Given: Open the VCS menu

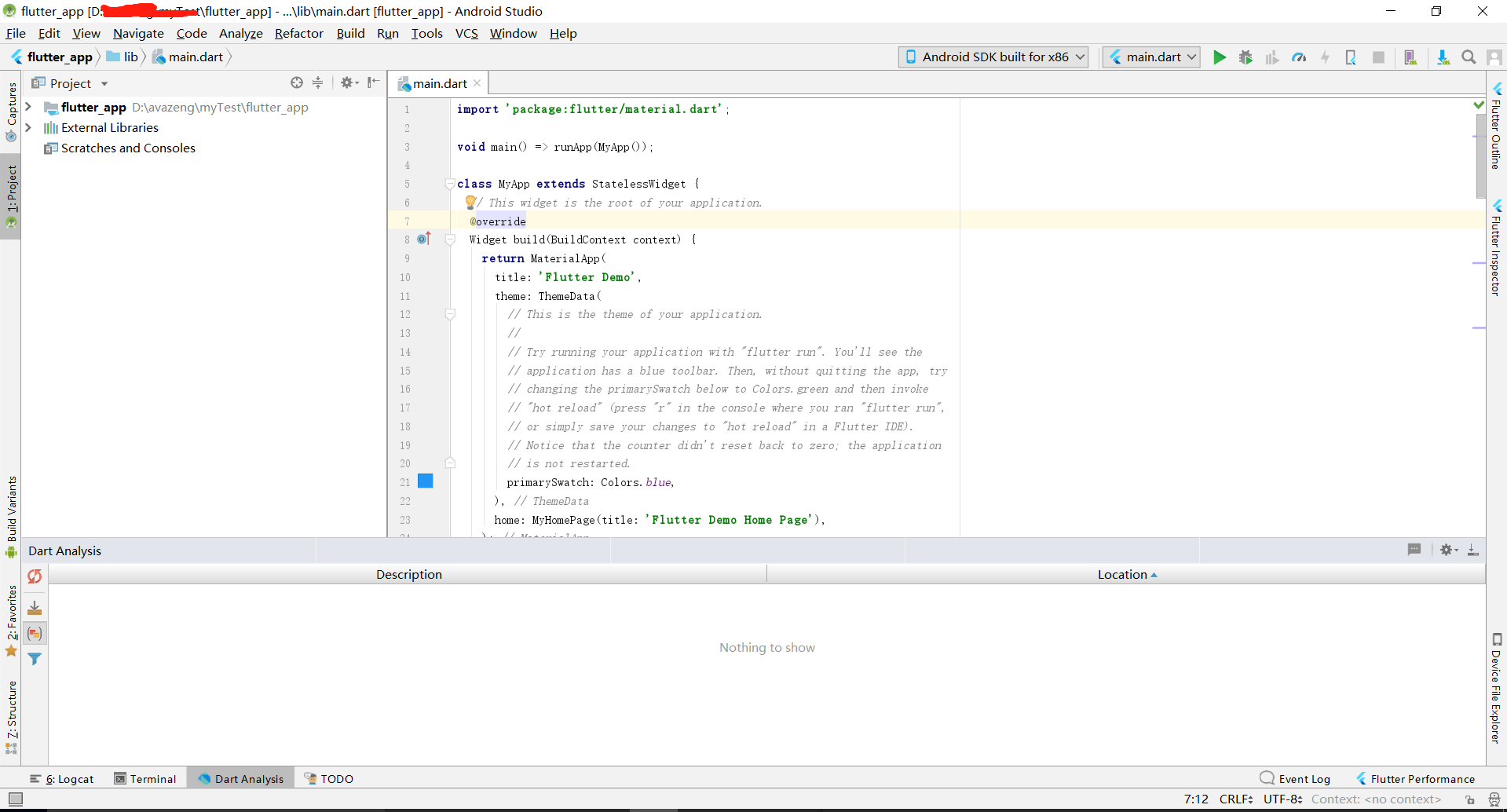Looking at the screenshot, I should [x=466, y=33].
